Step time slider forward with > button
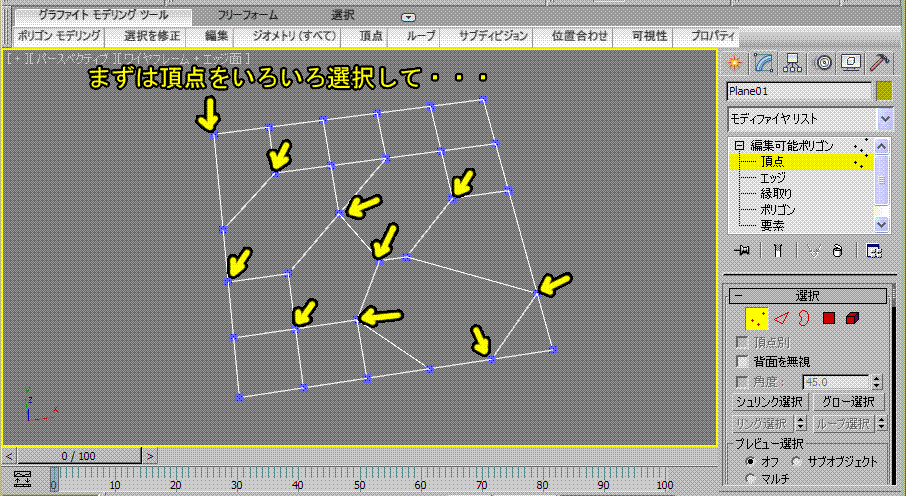The image size is (906, 496). pyautogui.click(x=150, y=456)
